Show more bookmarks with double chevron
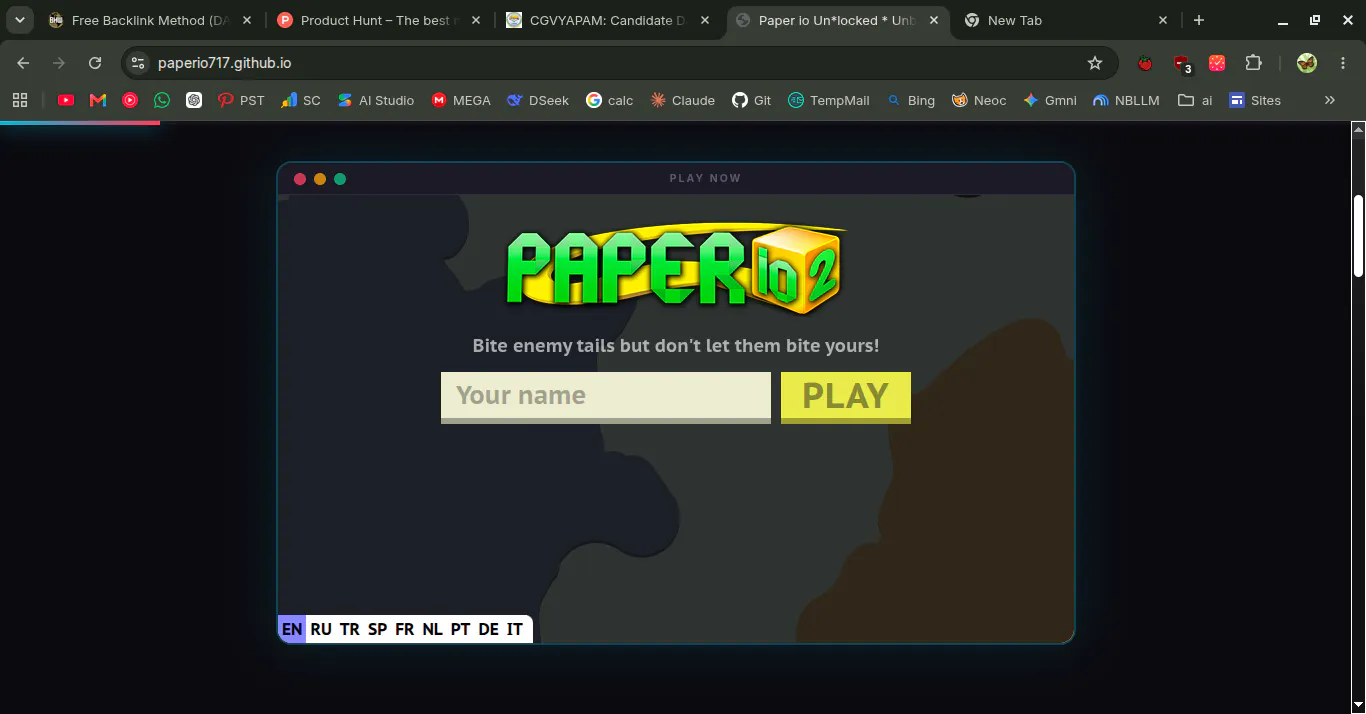 (1330, 100)
